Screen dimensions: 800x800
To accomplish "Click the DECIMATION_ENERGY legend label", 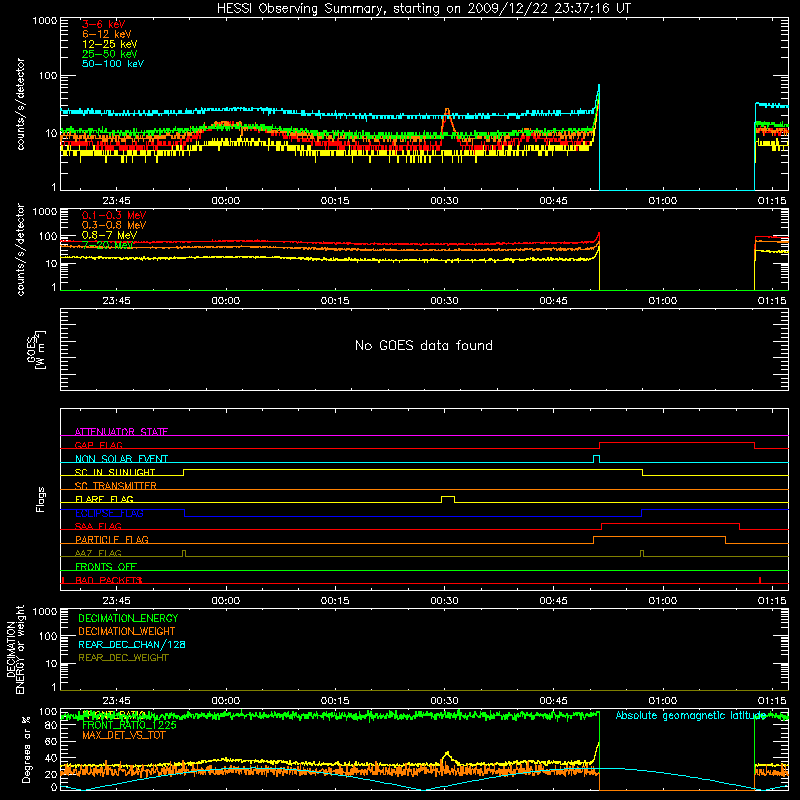I will [128, 618].
